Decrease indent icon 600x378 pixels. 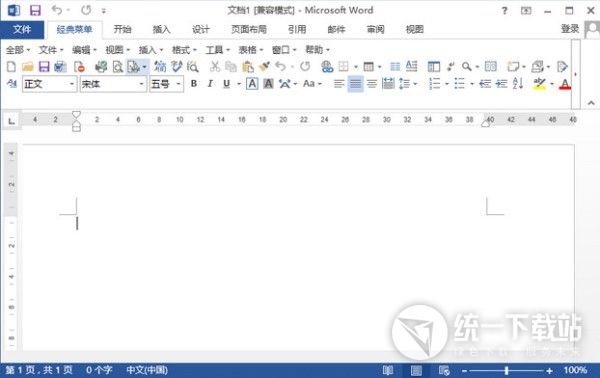(485, 83)
